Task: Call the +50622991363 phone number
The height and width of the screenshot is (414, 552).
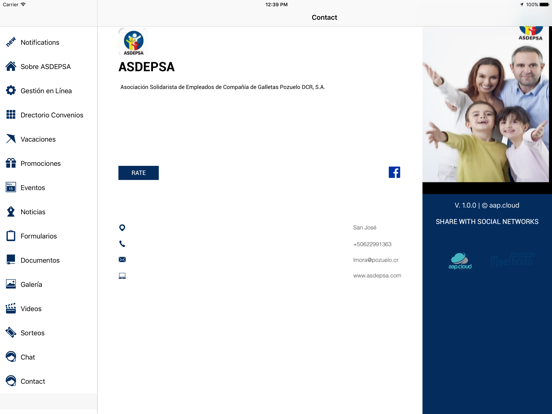Action: 372,244
